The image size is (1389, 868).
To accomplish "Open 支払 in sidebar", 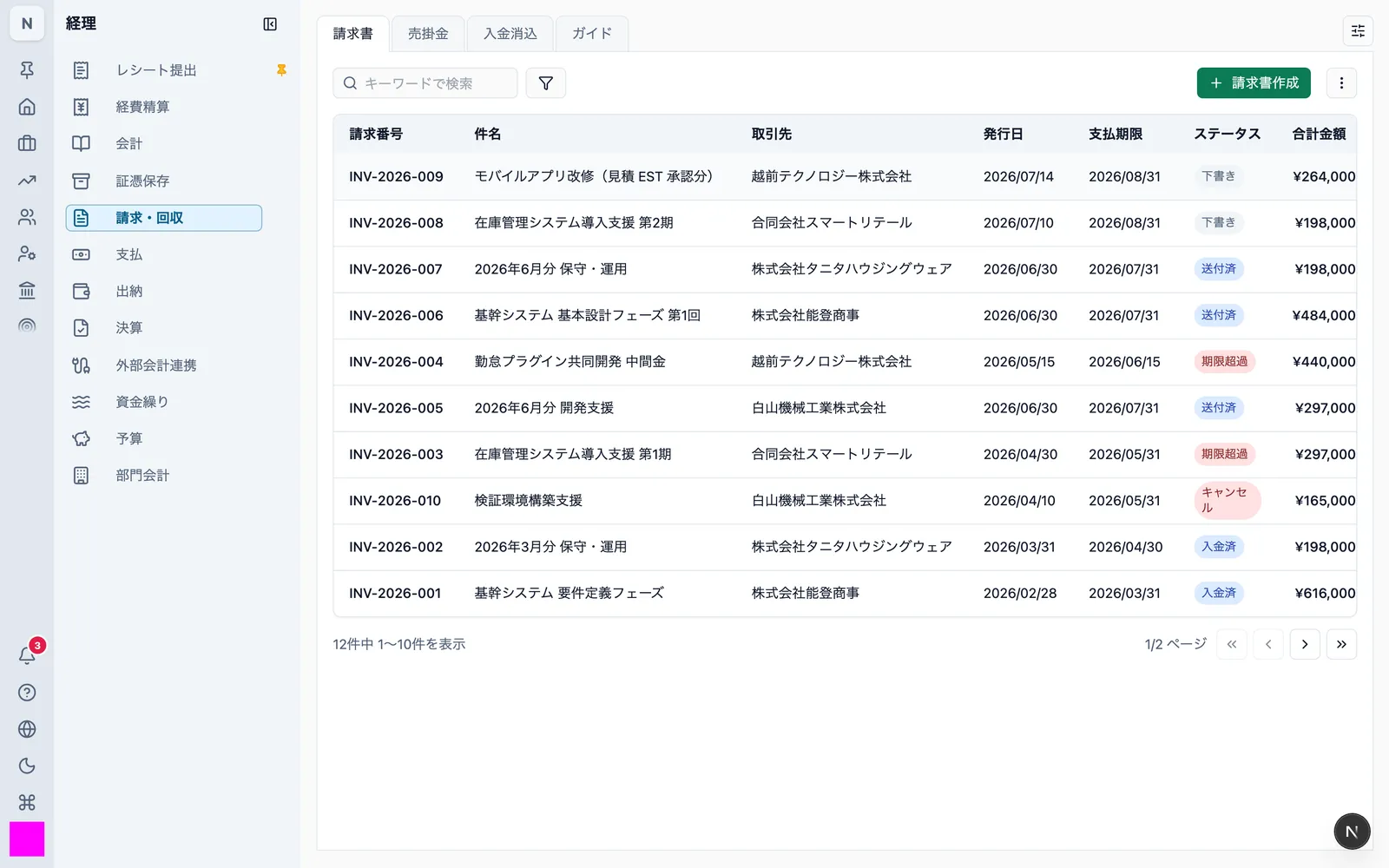I will tap(164, 254).
